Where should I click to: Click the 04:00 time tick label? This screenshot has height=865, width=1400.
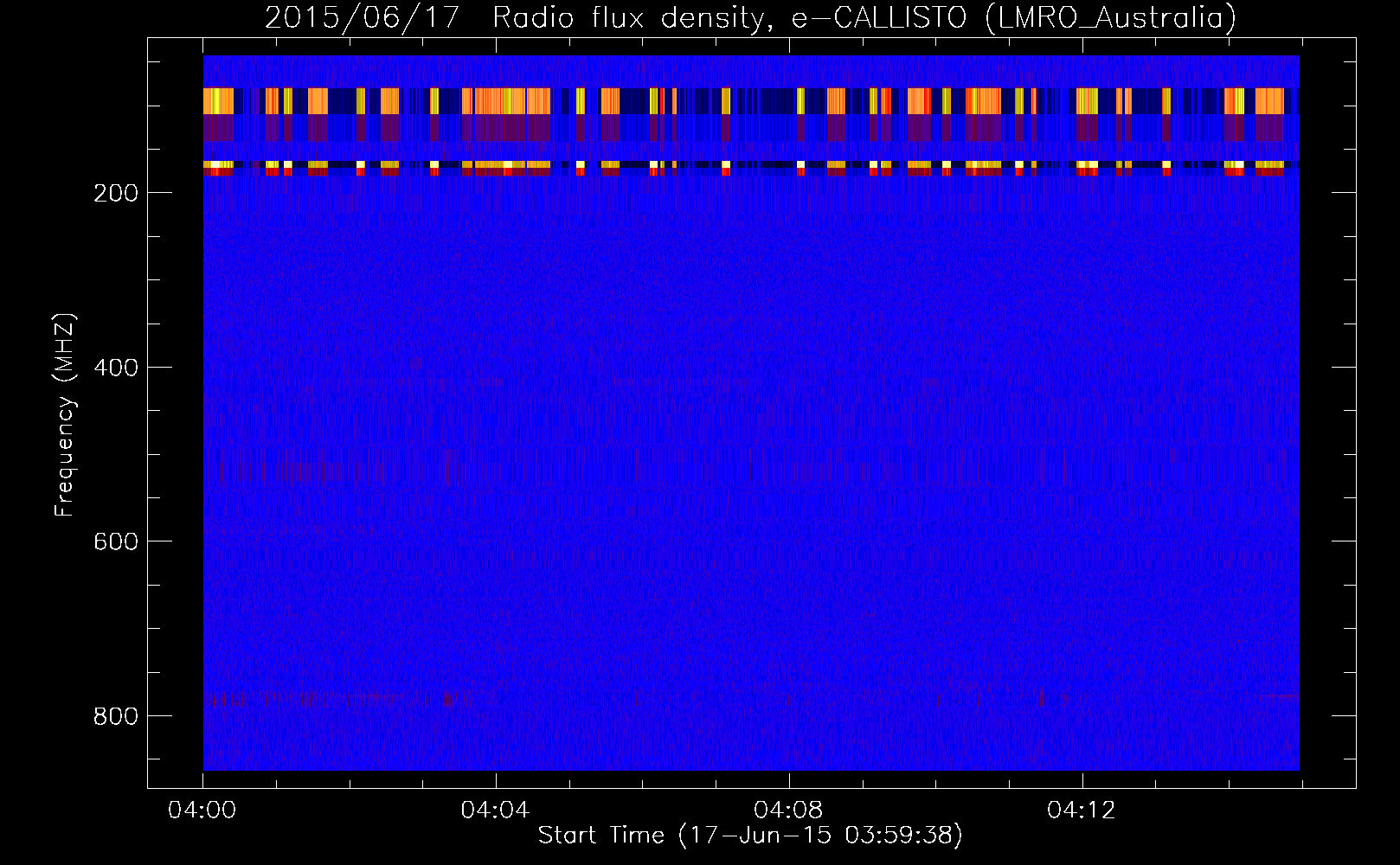coord(202,811)
